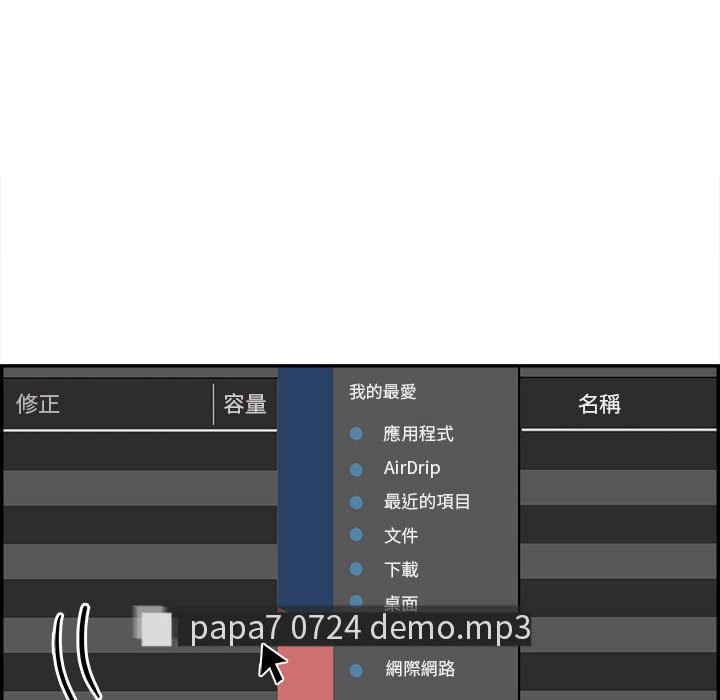Collapse the 我的最愛 sidebar section

click(x=382, y=392)
